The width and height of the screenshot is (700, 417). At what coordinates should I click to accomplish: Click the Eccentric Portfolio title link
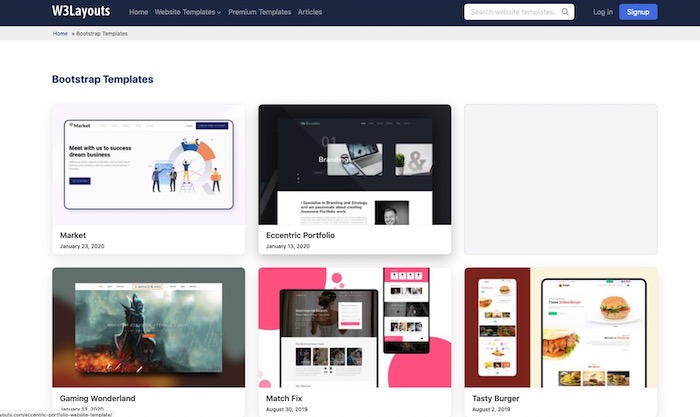pos(300,235)
